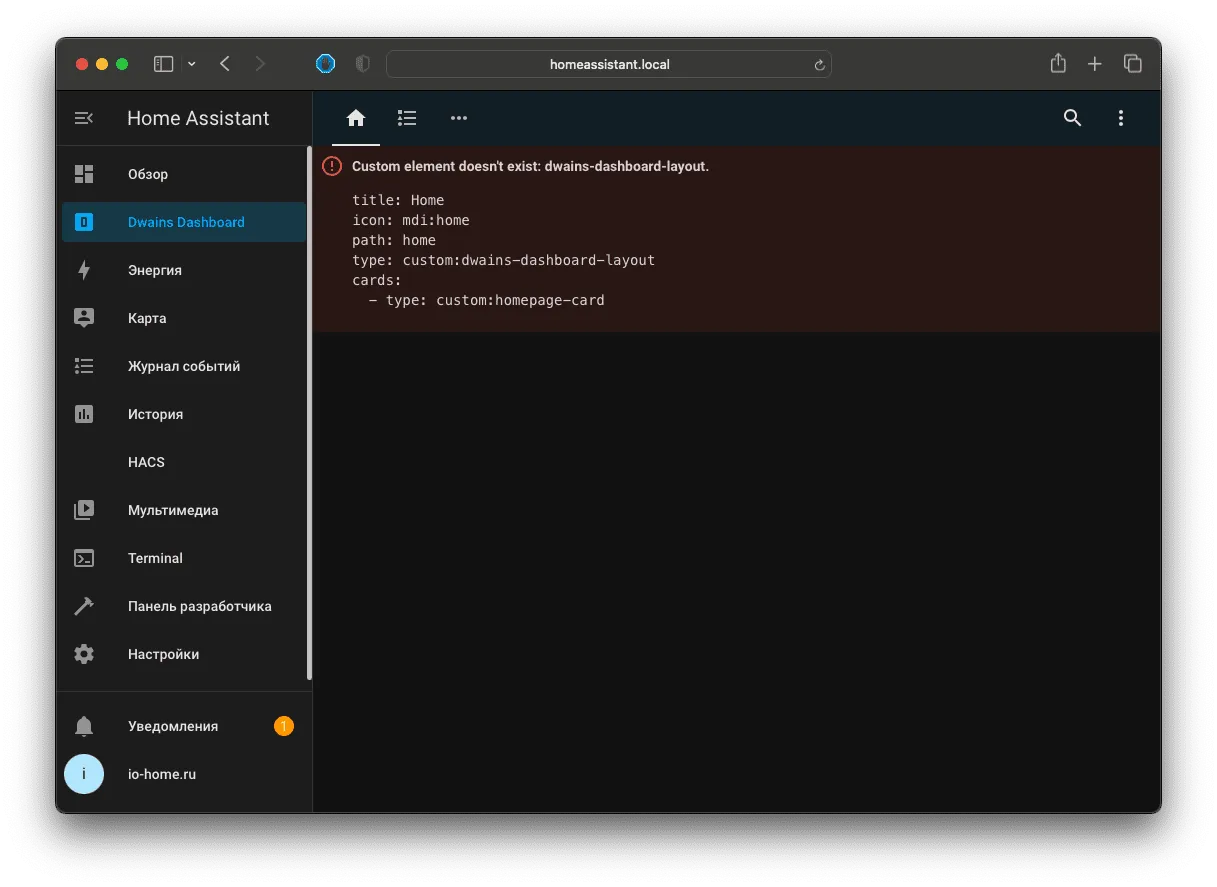
Task: Click the sidebar vertical scrollbar
Action: [x=310, y=414]
